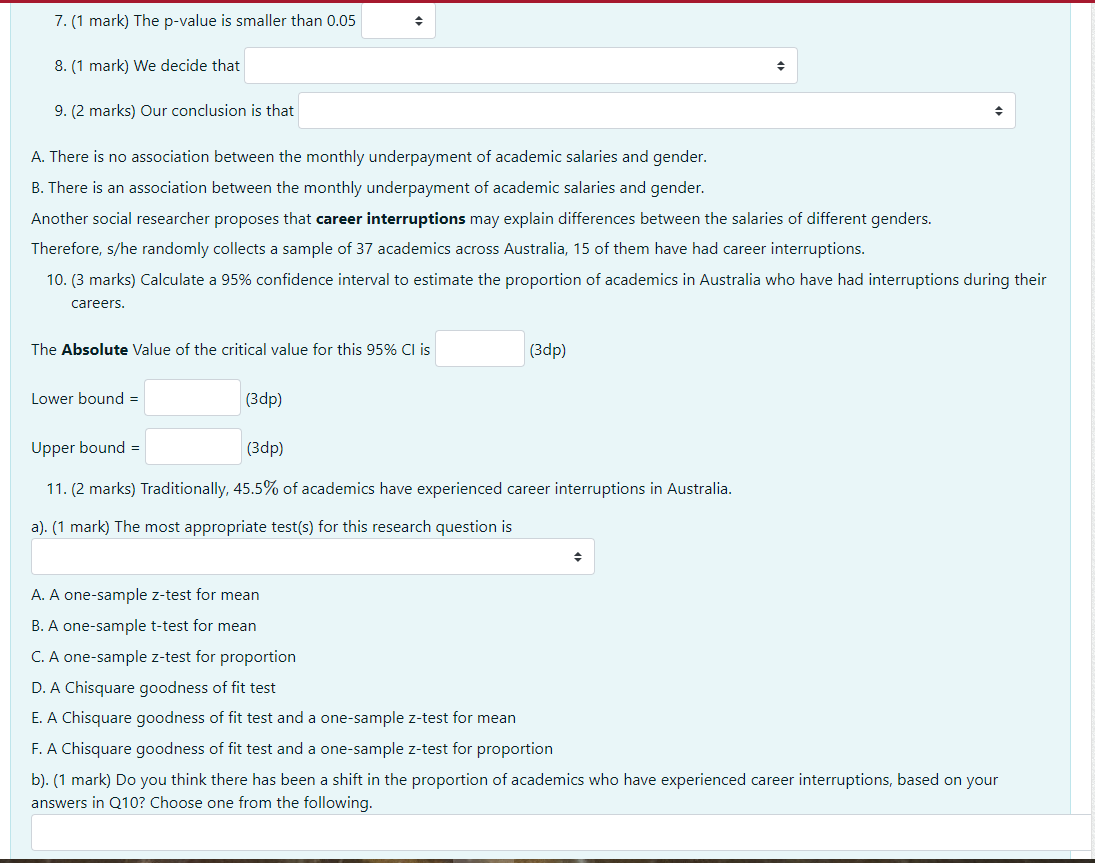The image size is (1095, 863).
Task: Click the '7. (1 mark) The p-value' label
Action: (x=205, y=21)
